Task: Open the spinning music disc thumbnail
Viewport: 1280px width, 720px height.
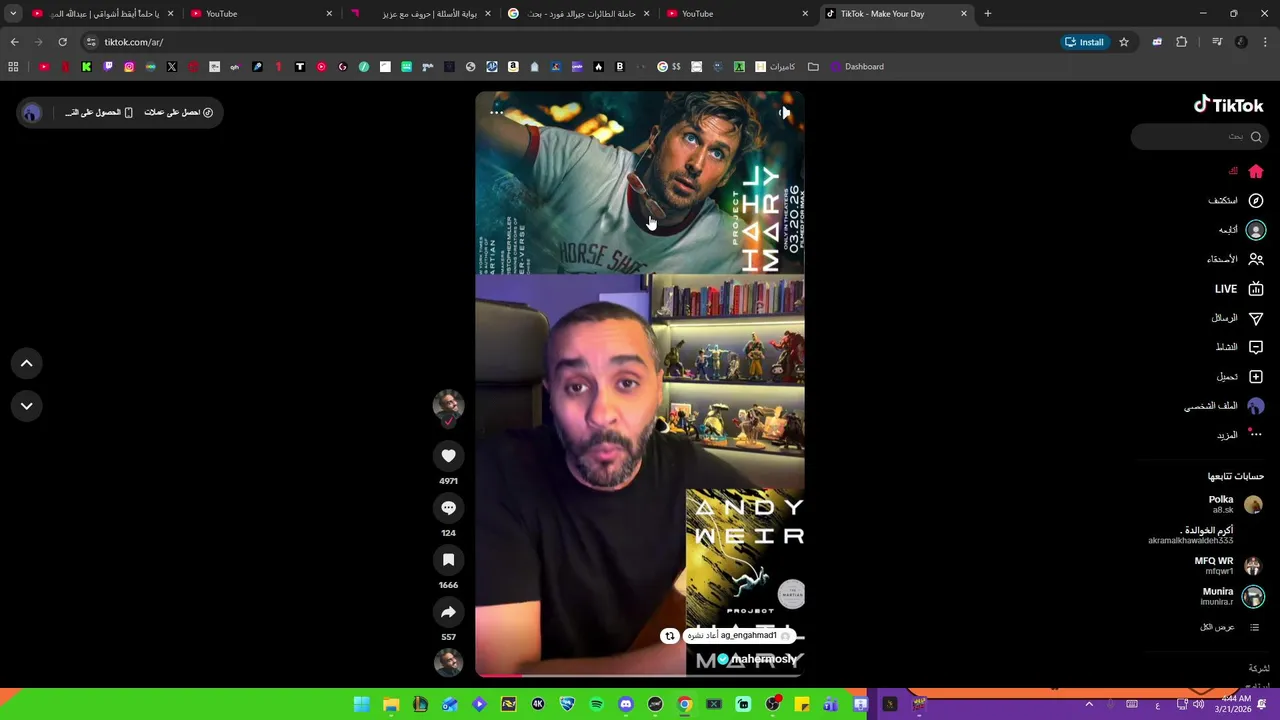Action: tap(448, 662)
